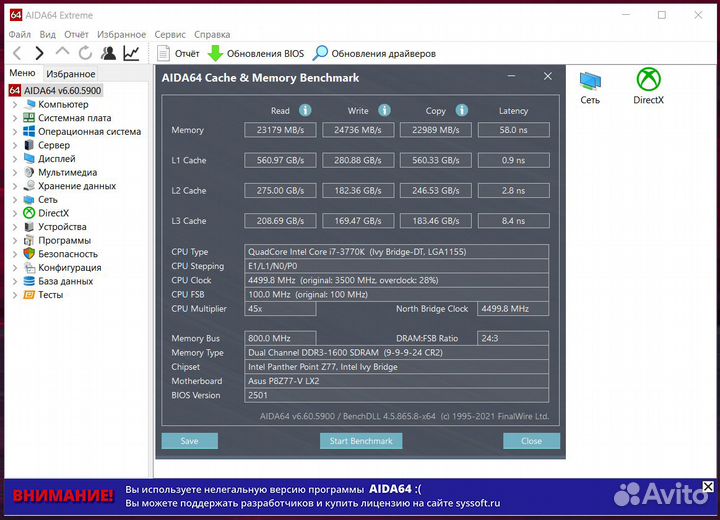The width and height of the screenshot is (720, 520).
Task: Expand the Устройства tree node
Action: 15,227
